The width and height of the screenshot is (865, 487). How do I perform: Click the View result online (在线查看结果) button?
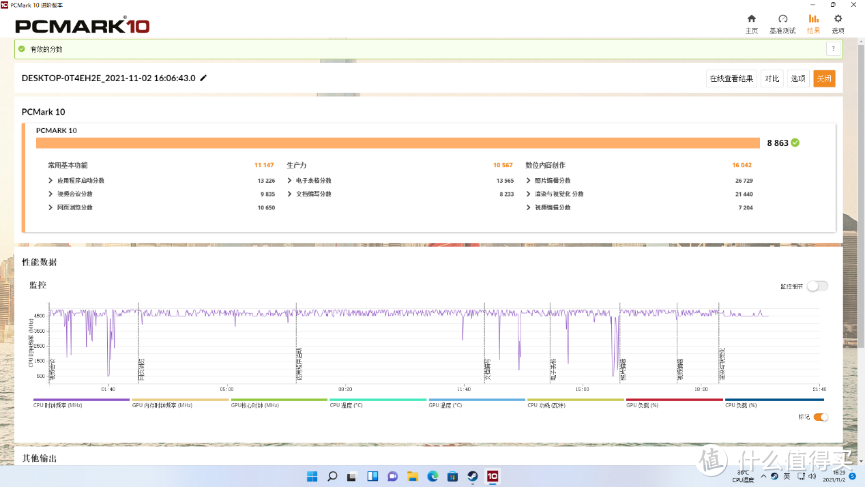click(x=731, y=78)
